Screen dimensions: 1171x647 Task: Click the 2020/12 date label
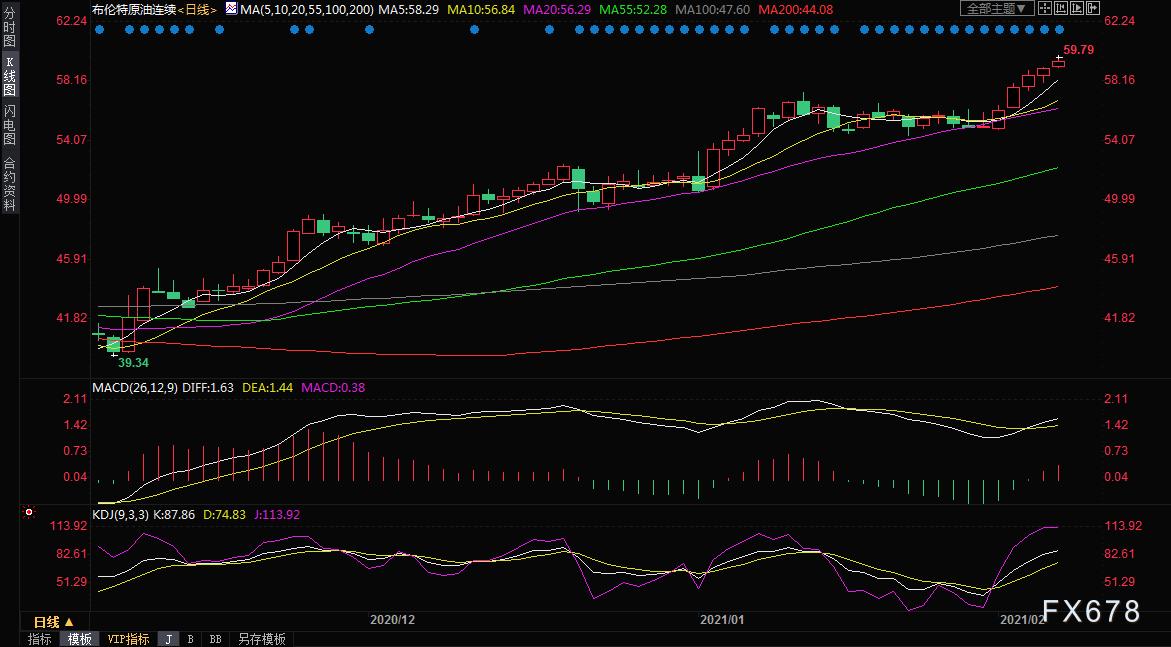coord(393,619)
